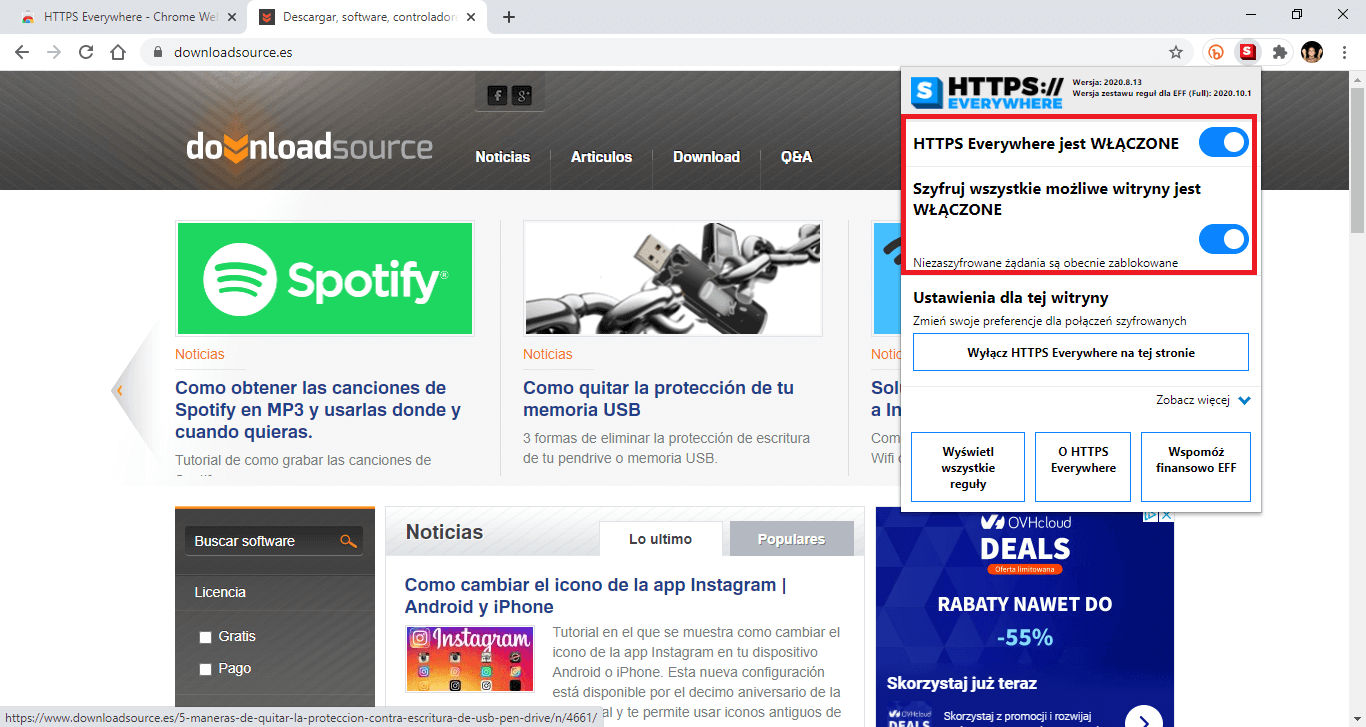Switch to the Populares tab
1366x727 pixels.
tap(792, 539)
